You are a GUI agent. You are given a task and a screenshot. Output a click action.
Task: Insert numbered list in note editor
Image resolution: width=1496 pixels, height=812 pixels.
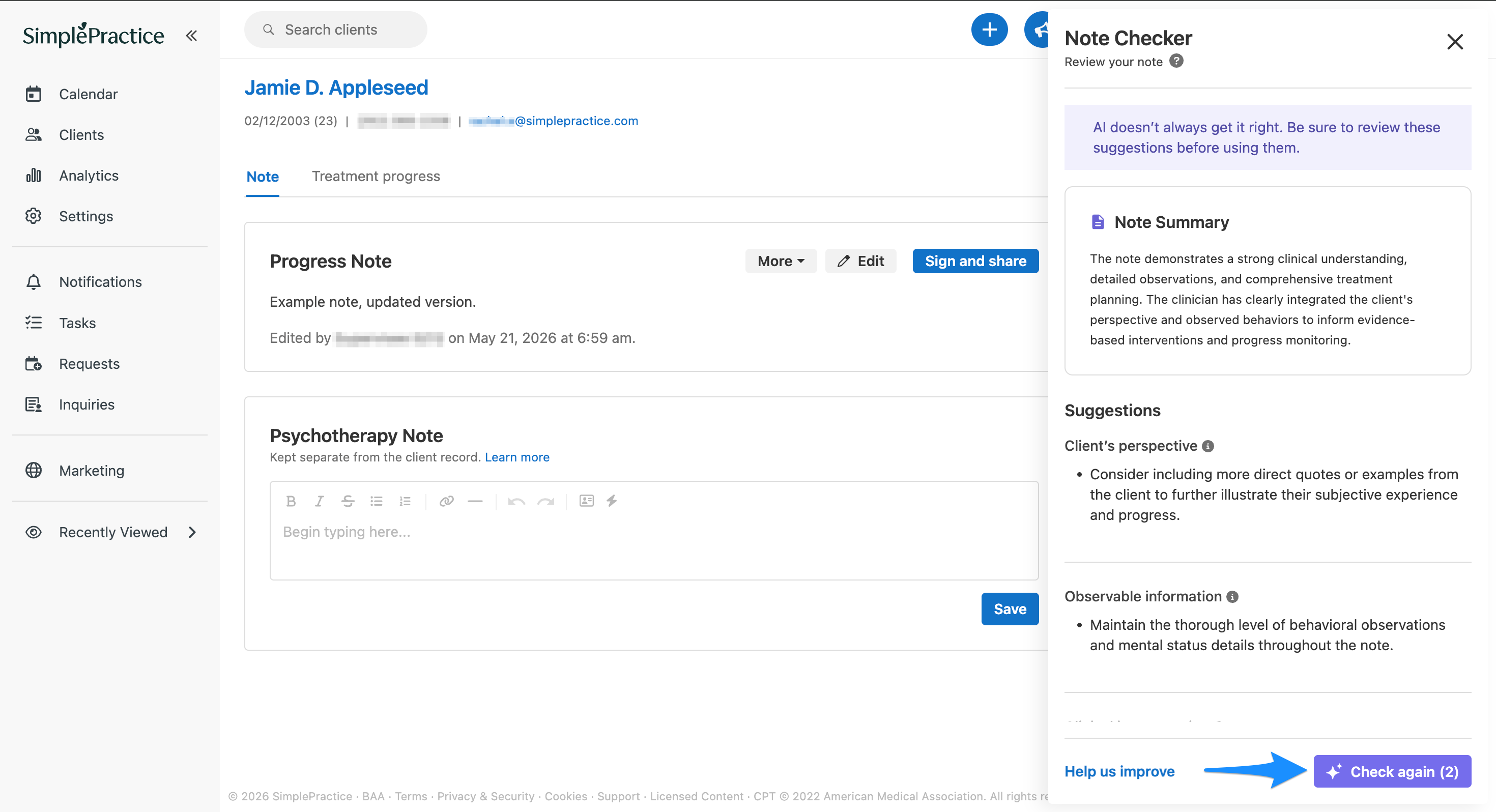tap(405, 501)
